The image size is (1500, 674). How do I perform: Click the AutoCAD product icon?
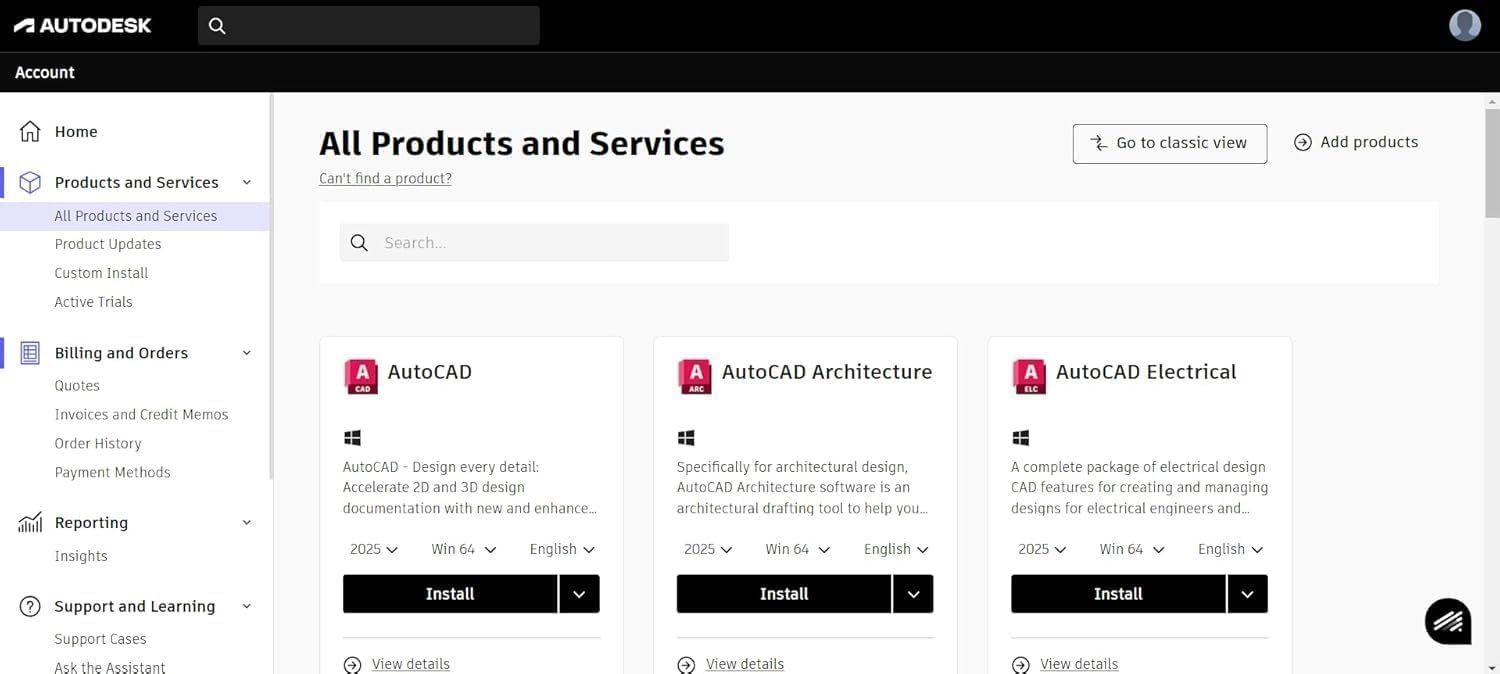[x=361, y=376]
